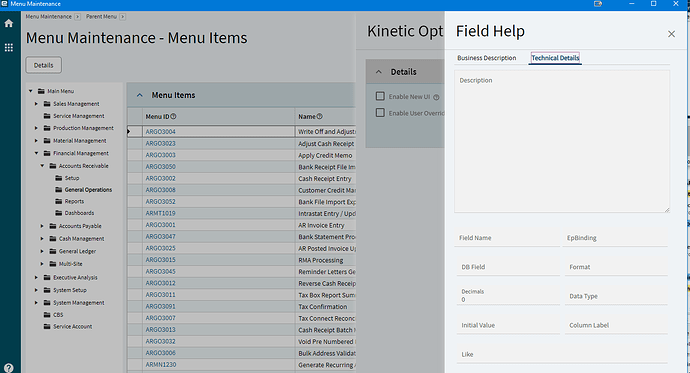Click into the Description text area
This screenshot has height=373, width=690.
point(562,142)
